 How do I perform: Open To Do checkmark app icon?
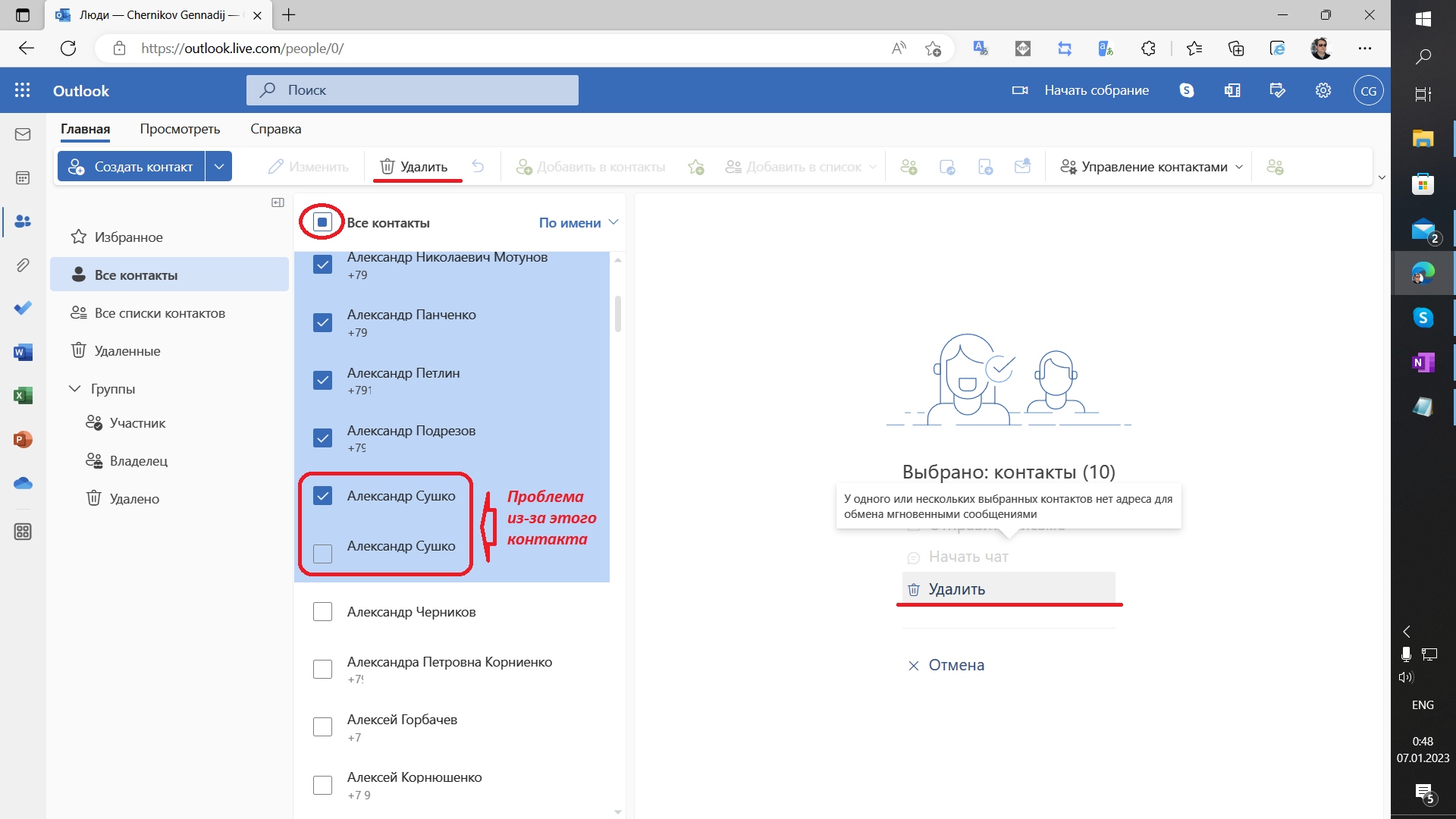tap(23, 308)
